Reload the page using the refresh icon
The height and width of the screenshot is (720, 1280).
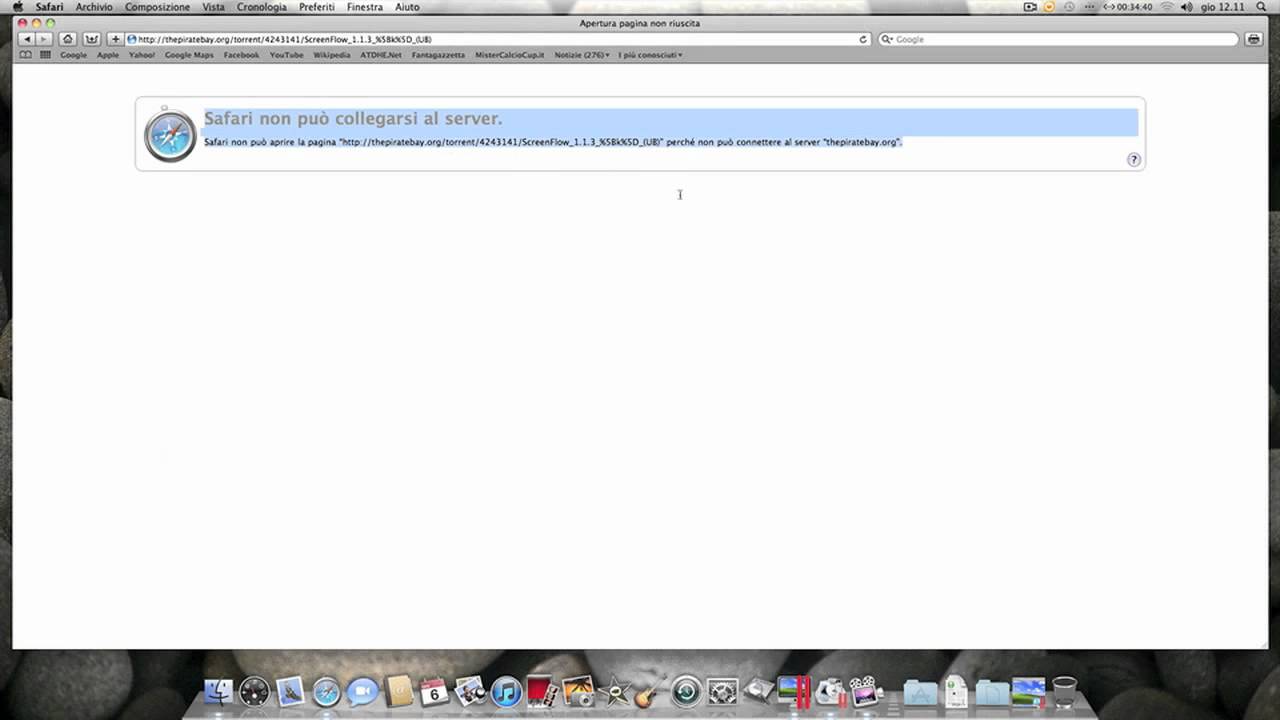point(863,39)
